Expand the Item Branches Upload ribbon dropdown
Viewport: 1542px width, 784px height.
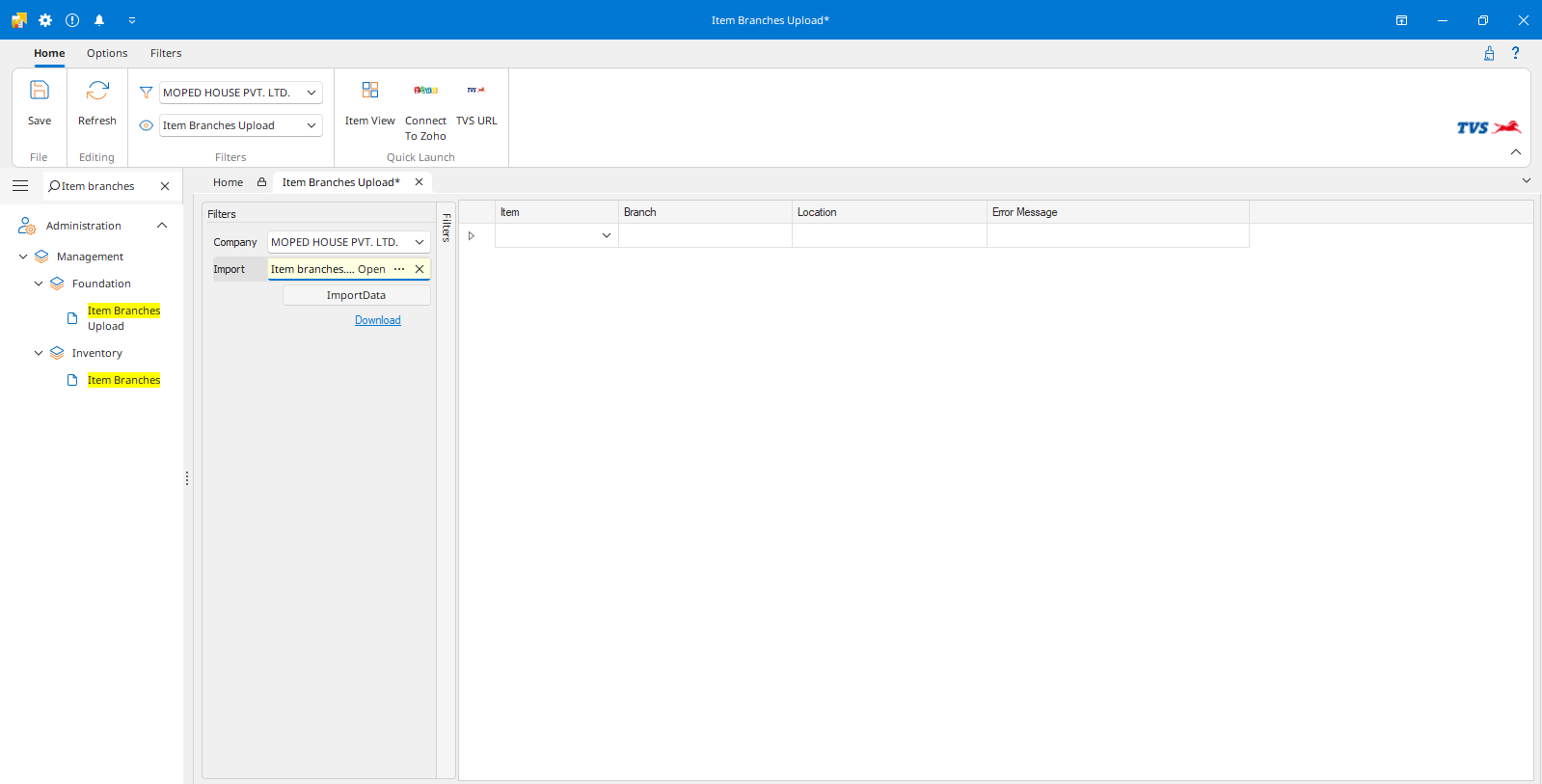311,125
